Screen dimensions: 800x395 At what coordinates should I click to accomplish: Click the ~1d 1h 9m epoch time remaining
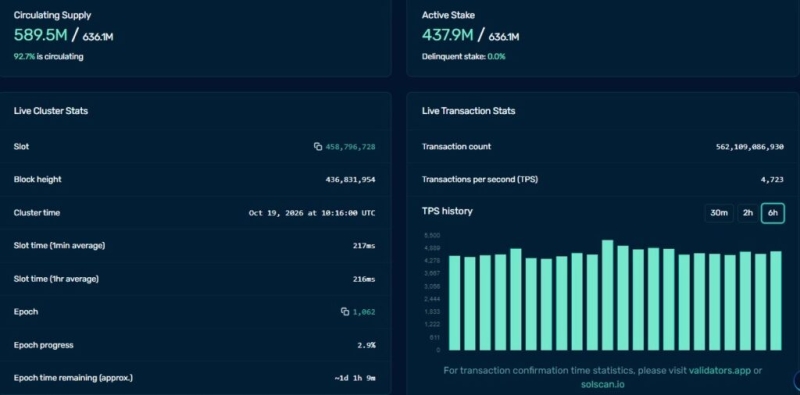[355, 378]
